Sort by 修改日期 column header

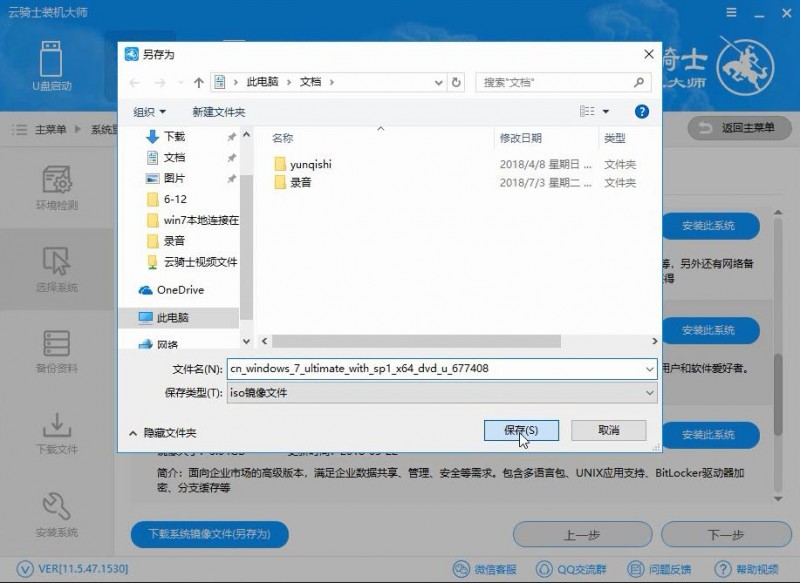520,138
